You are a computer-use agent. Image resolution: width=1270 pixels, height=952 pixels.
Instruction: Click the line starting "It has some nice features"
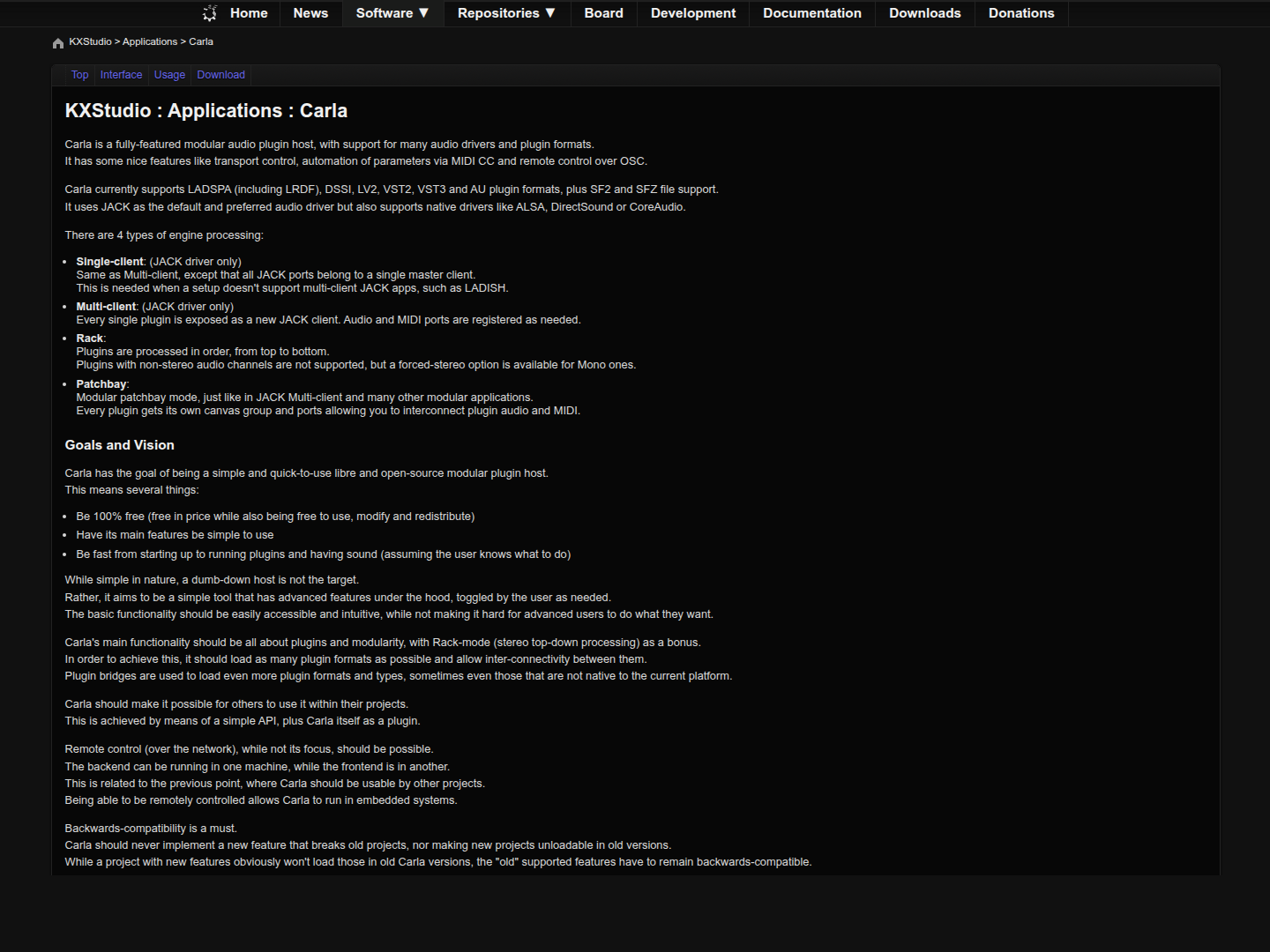click(356, 161)
